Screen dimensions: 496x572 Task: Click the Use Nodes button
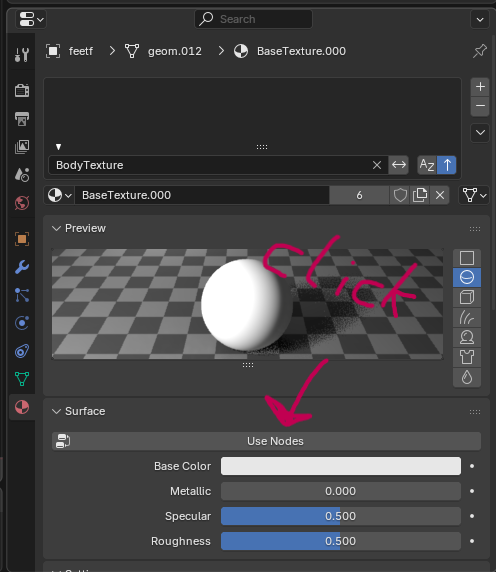[267, 441]
